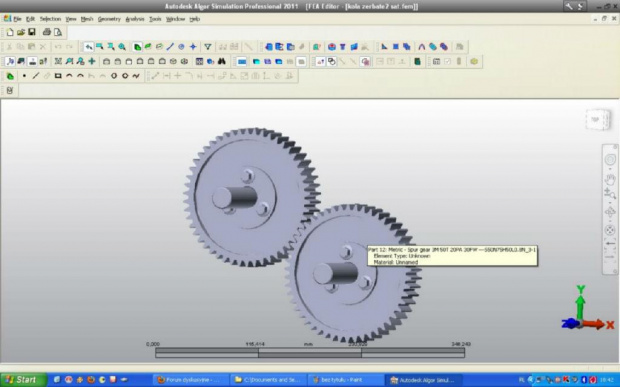Click the Print preview icon

(x=58, y=32)
